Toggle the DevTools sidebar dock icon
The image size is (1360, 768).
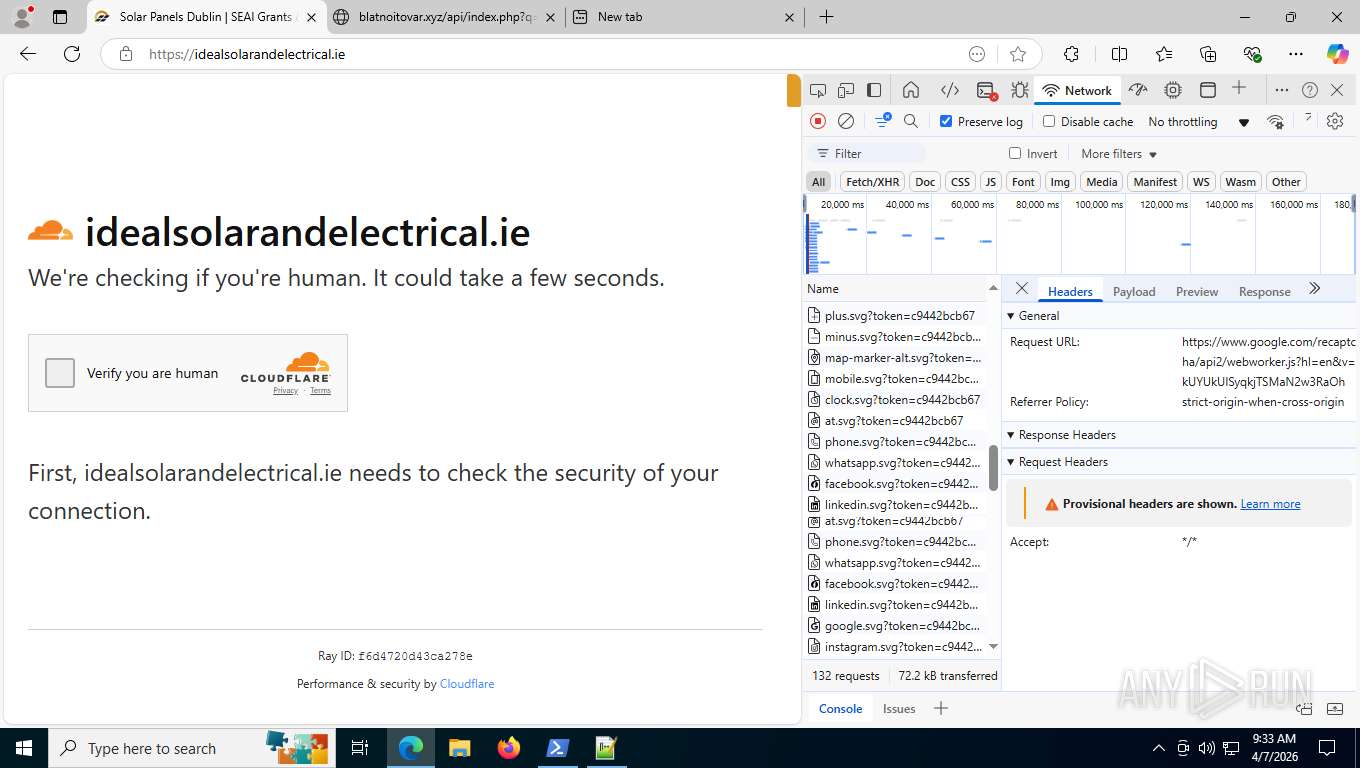(874, 90)
